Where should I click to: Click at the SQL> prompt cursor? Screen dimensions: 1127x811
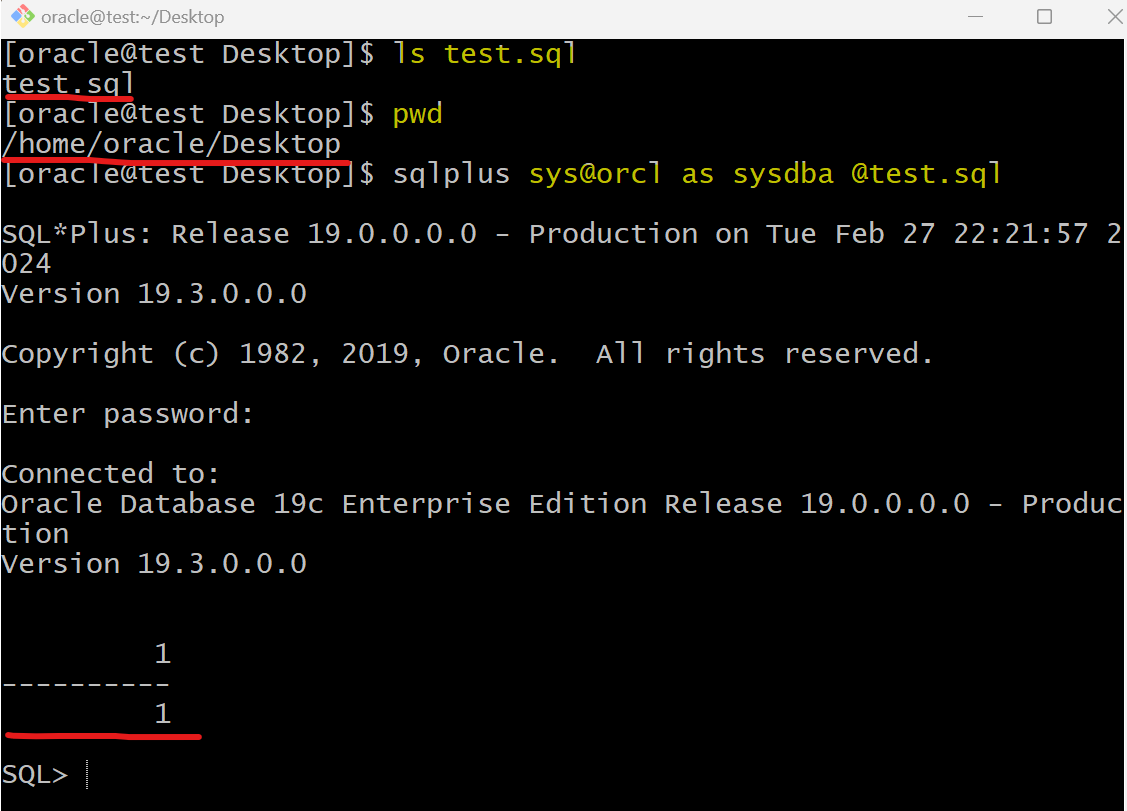coord(87,774)
